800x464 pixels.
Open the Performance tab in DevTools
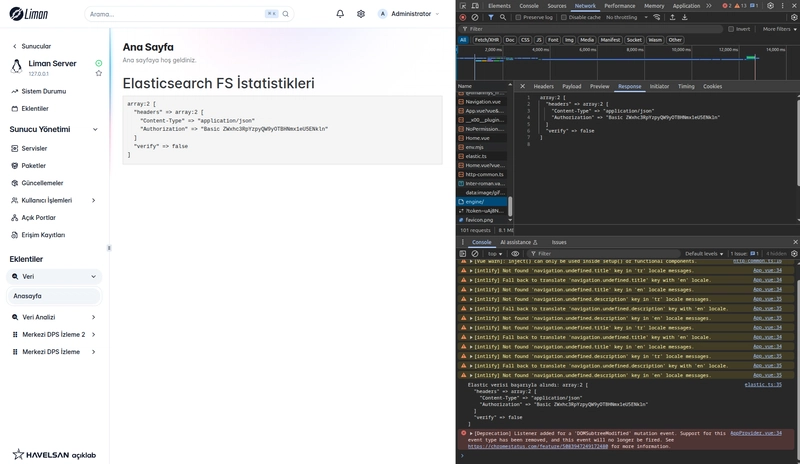point(619,6)
